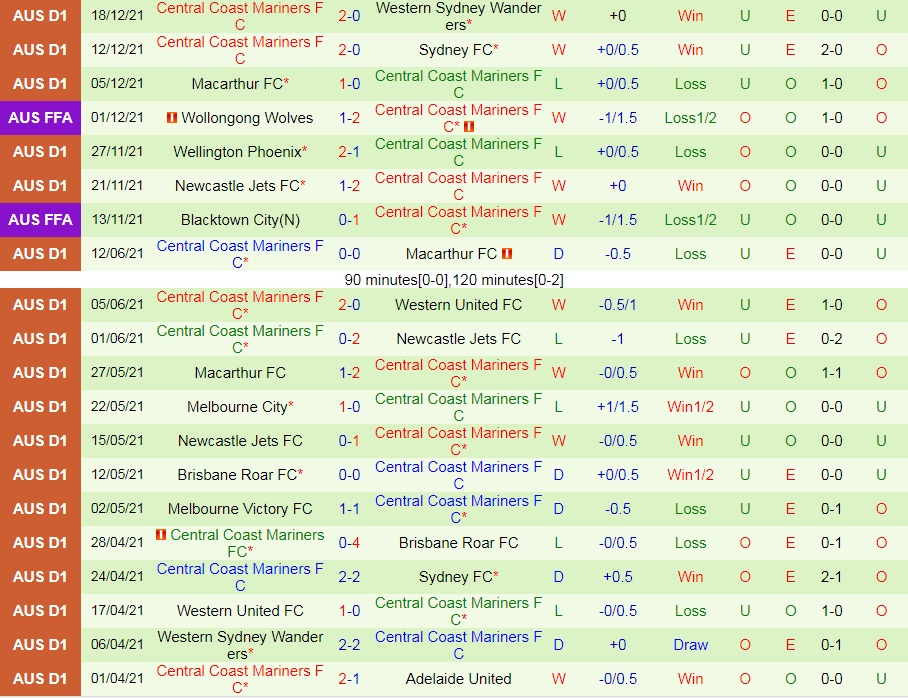Select the W result on Adelaide United row
This screenshot has height=698, width=908.
[559, 678]
